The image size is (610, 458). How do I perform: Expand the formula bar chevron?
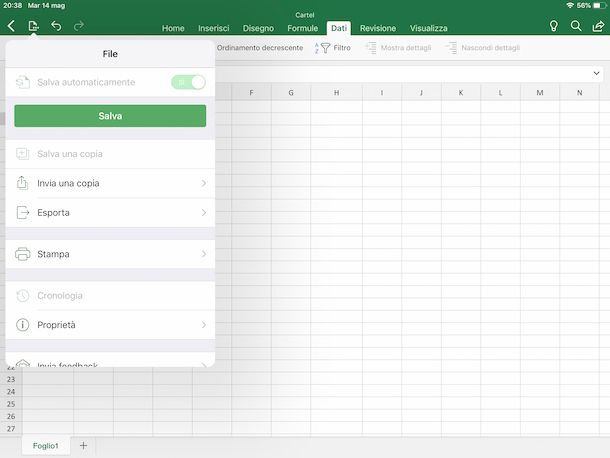(596, 73)
